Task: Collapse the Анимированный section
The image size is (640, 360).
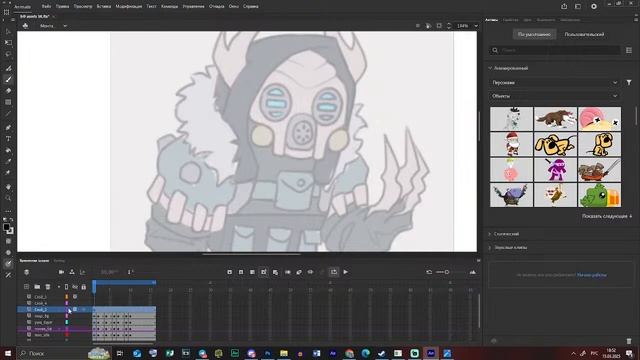Action: pyautogui.click(x=490, y=68)
